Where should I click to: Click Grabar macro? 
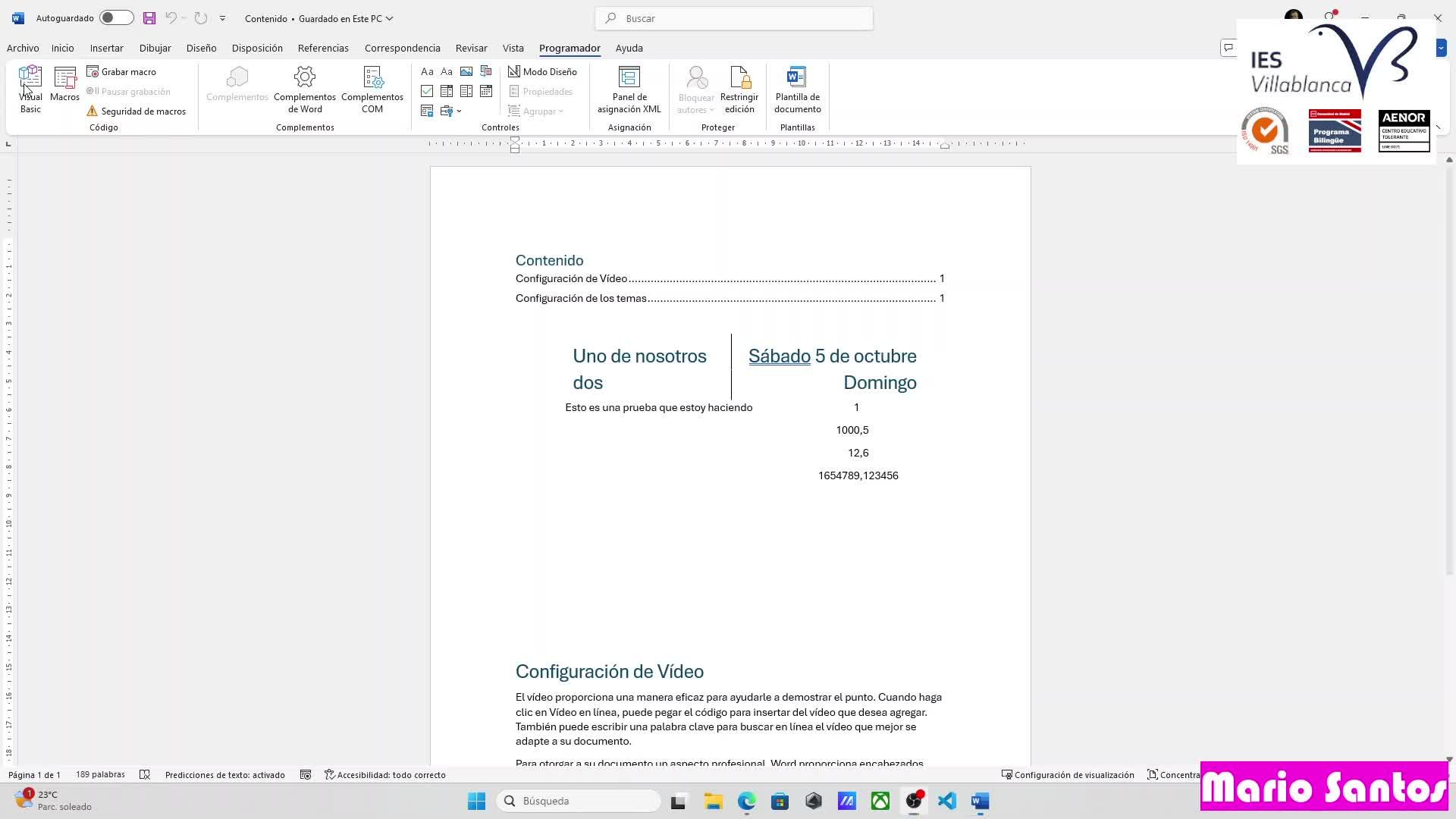pyautogui.click(x=121, y=71)
